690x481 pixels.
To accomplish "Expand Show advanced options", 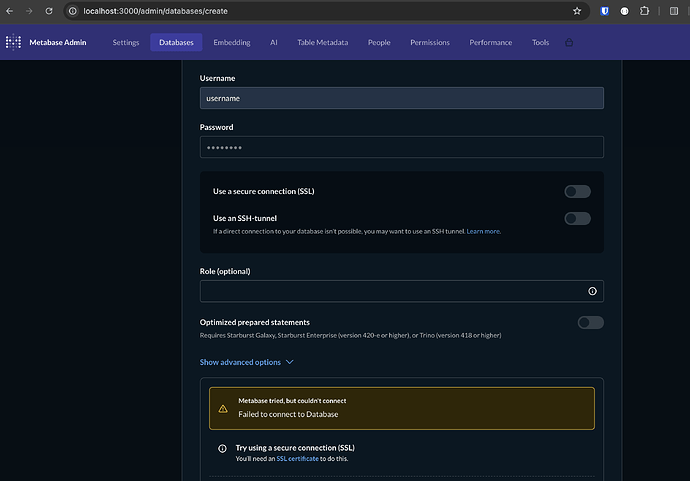I will point(246,362).
